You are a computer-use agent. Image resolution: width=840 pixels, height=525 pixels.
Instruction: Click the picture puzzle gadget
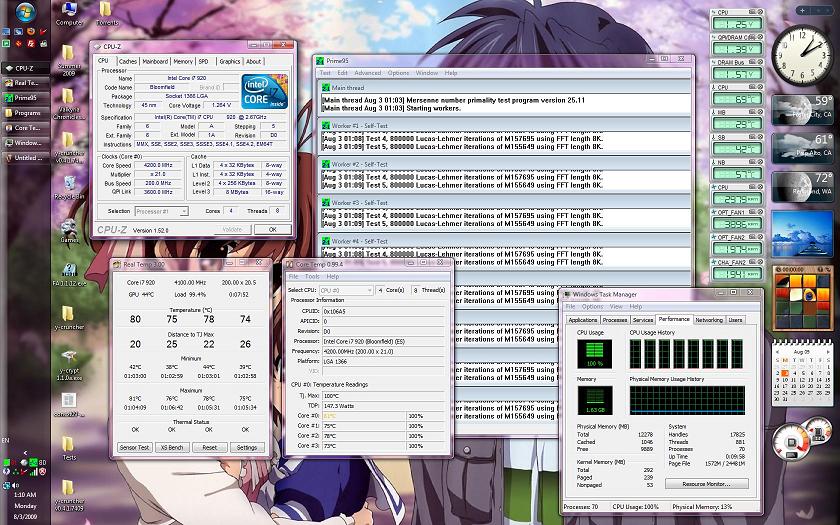[x=801, y=297]
